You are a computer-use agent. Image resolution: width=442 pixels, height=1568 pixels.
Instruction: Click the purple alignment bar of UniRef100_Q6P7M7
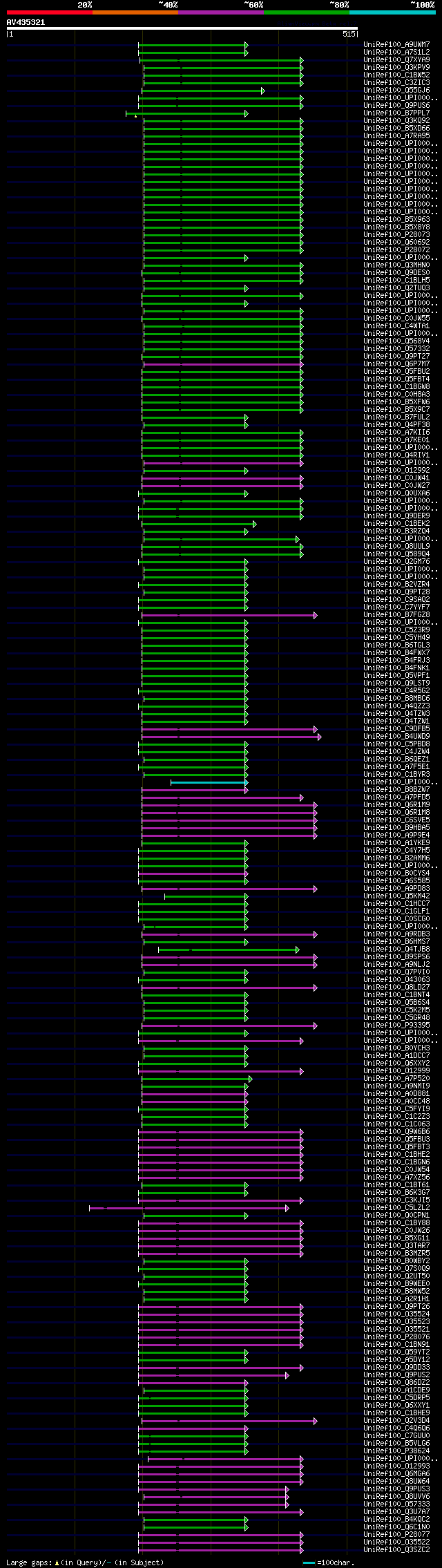pyautogui.click(x=222, y=364)
